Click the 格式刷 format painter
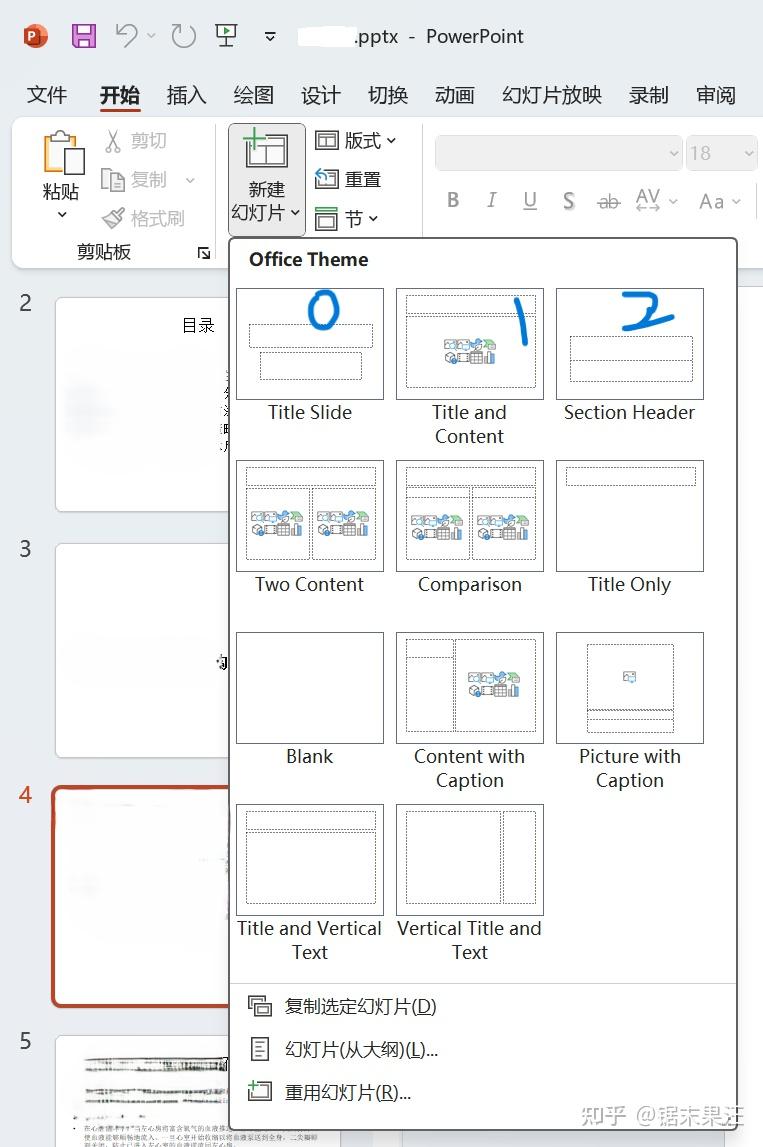This screenshot has height=1147, width=763. [143, 218]
